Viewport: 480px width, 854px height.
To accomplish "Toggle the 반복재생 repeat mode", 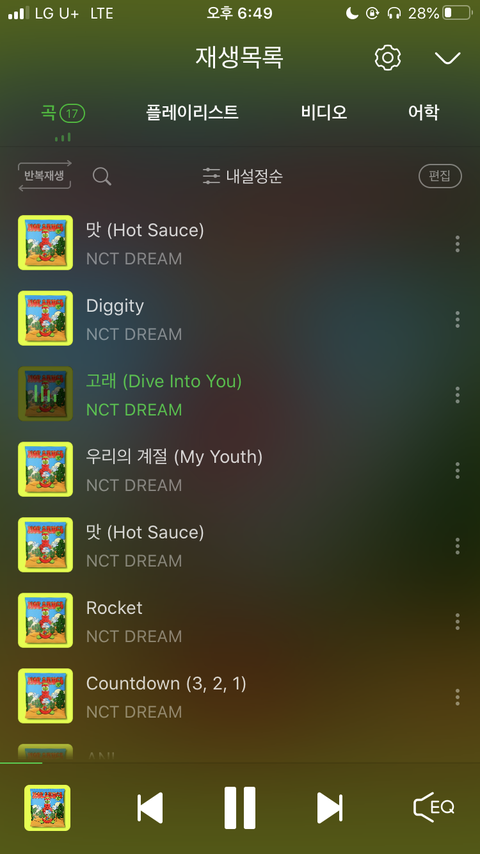I will pos(45,176).
